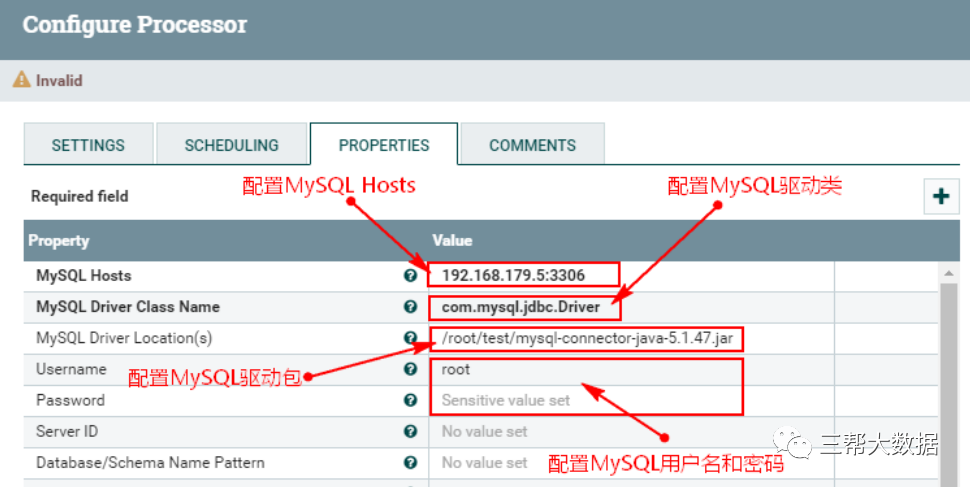Go to the COMMENTS tab

click(532, 145)
